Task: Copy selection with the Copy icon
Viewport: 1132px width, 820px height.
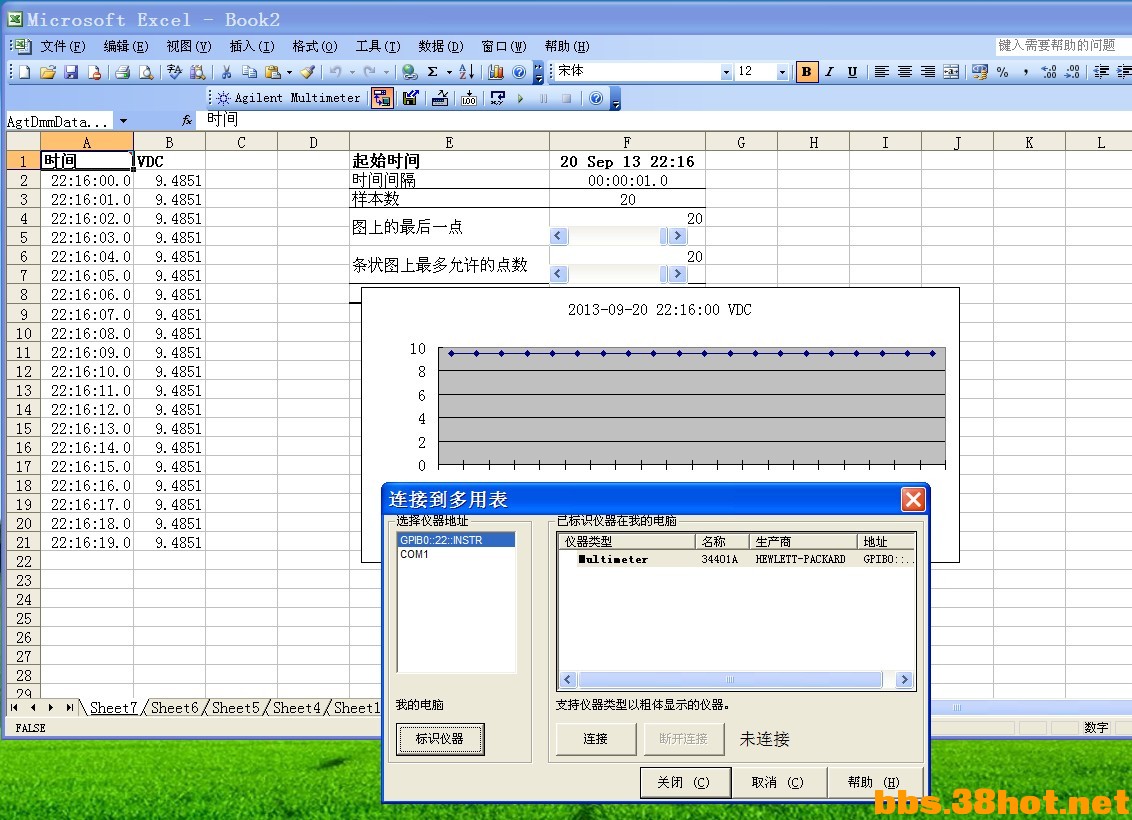Action: (249, 71)
